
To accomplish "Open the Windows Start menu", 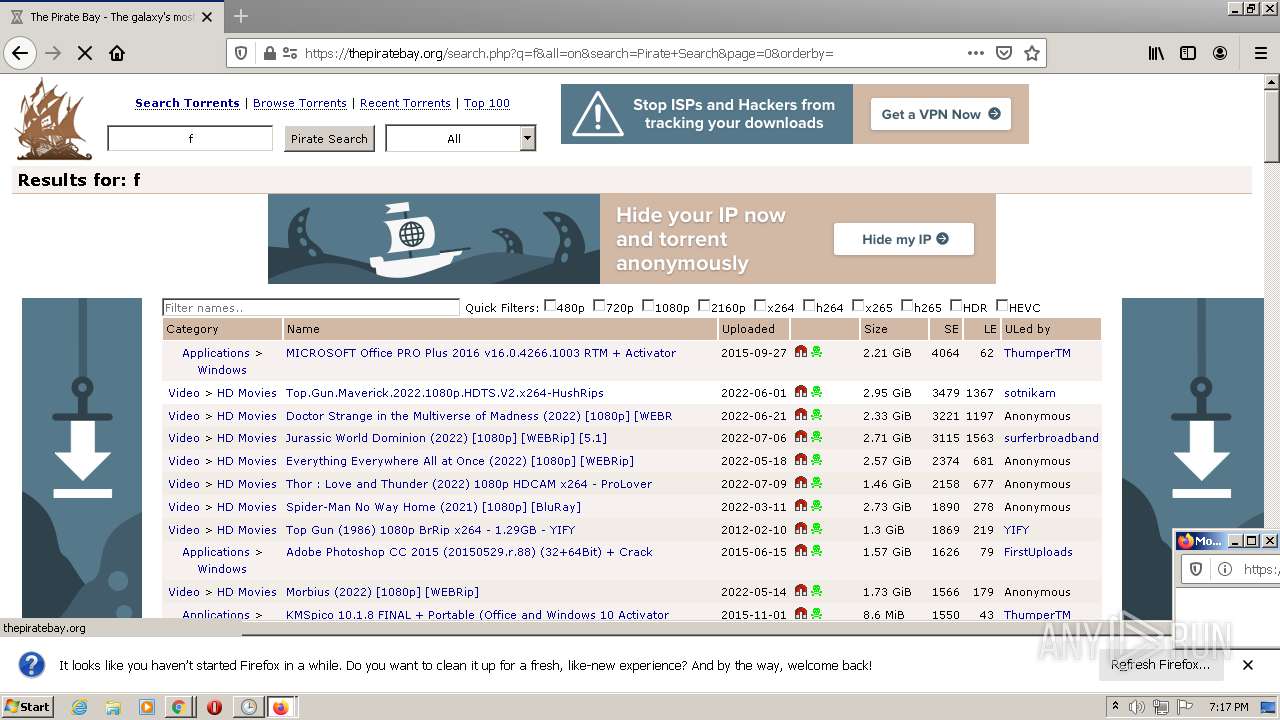I will click(x=28, y=706).
